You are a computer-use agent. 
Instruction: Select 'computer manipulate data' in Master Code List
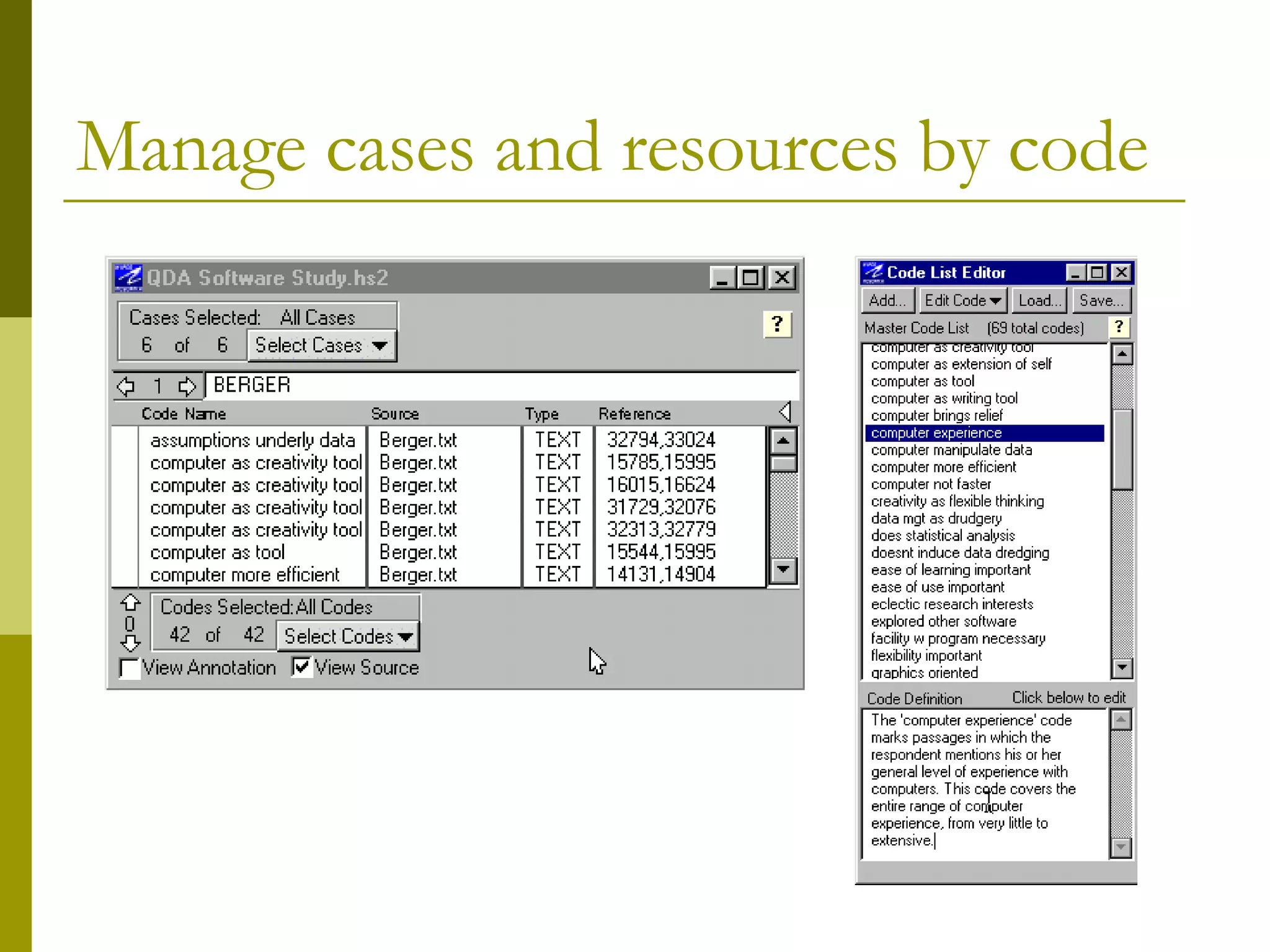click(951, 450)
